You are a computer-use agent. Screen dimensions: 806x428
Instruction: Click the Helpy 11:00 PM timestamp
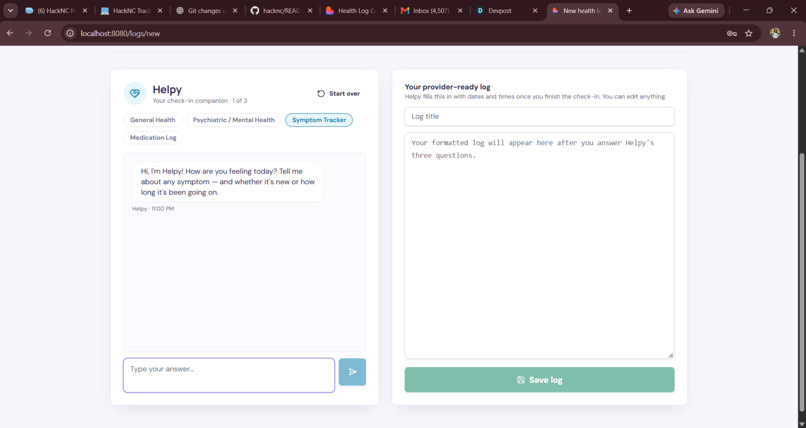coord(153,209)
